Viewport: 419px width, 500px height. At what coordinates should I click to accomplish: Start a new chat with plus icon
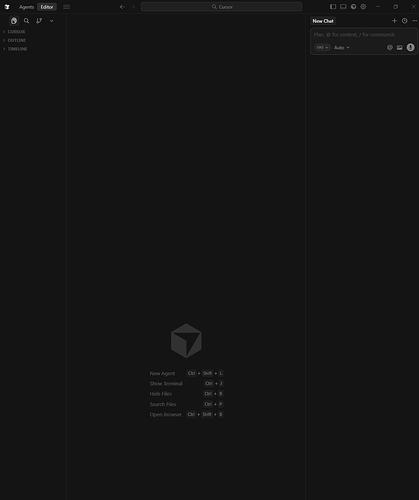[394, 21]
